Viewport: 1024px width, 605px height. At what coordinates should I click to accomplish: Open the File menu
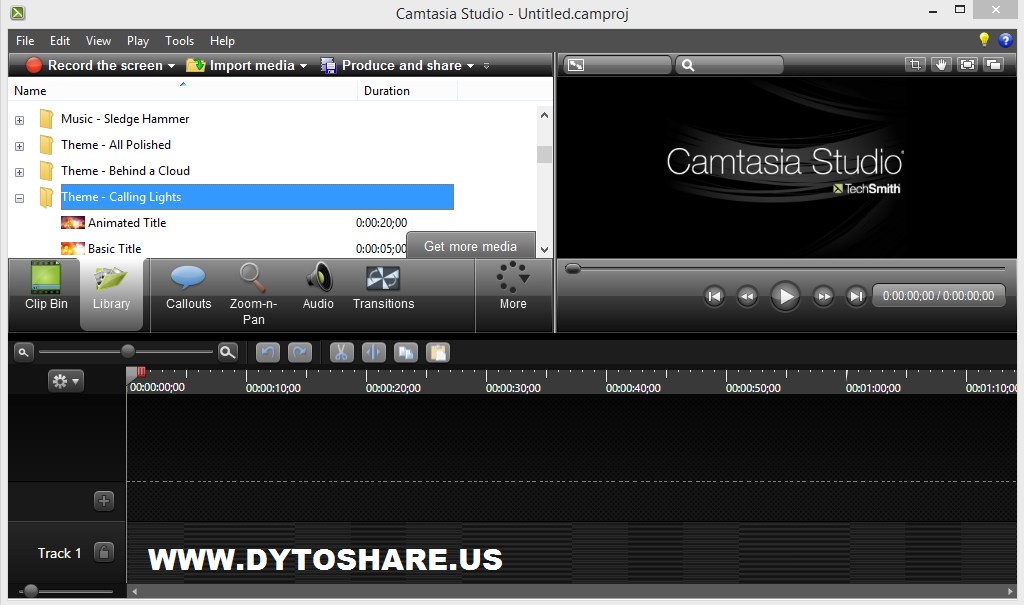(25, 41)
